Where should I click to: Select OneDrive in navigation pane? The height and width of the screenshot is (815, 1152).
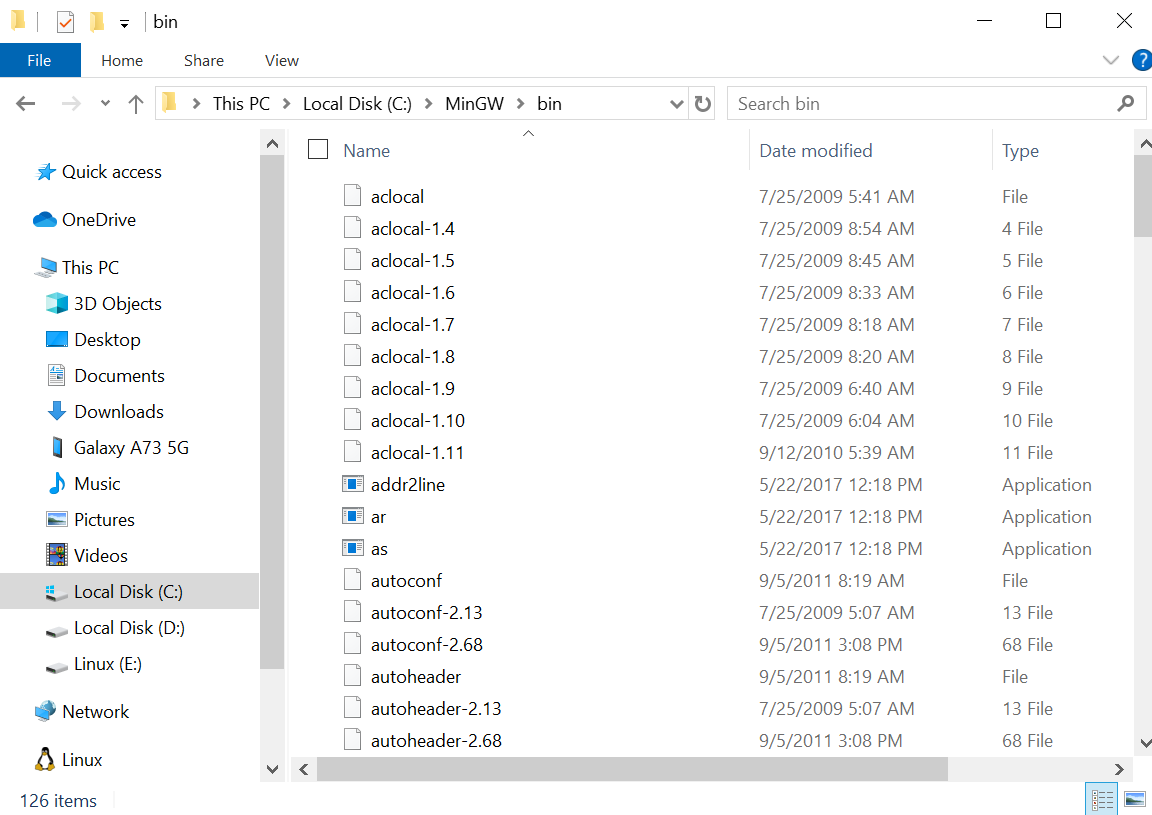click(98, 220)
